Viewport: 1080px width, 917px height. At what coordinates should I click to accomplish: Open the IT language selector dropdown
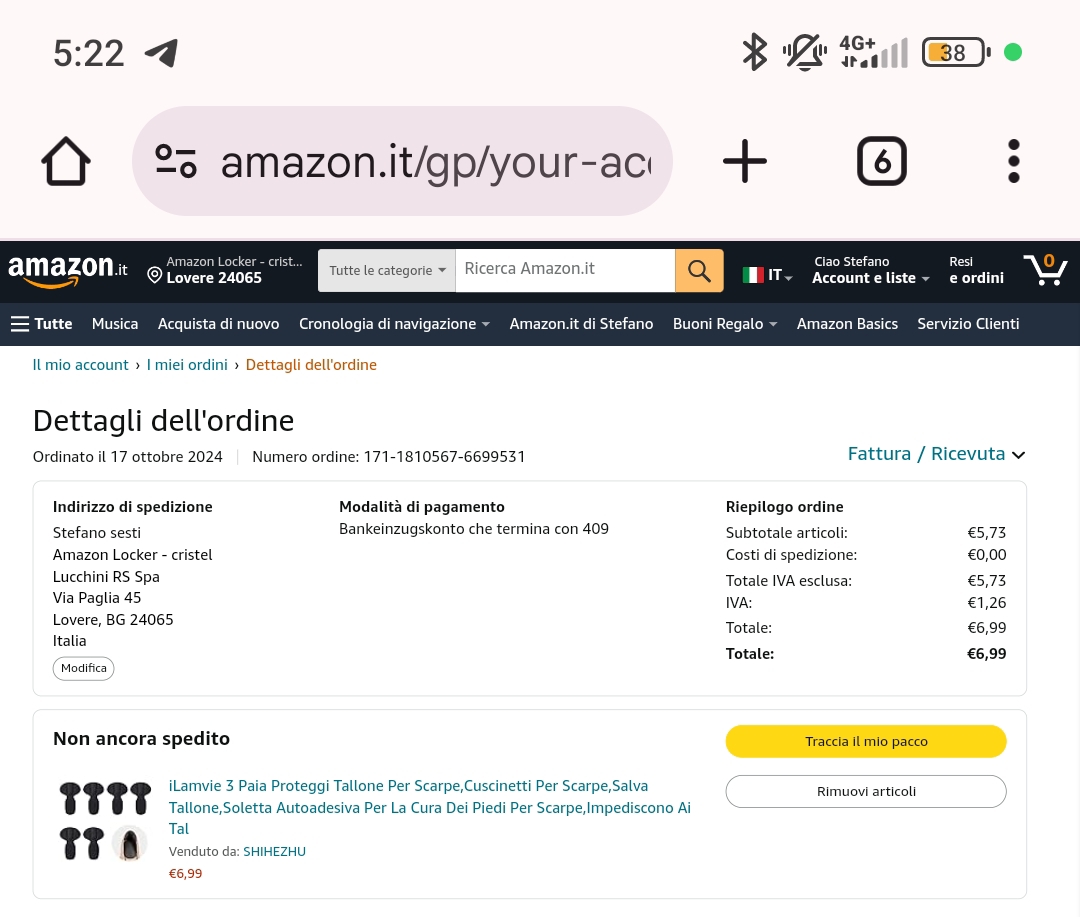(x=768, y=275)
